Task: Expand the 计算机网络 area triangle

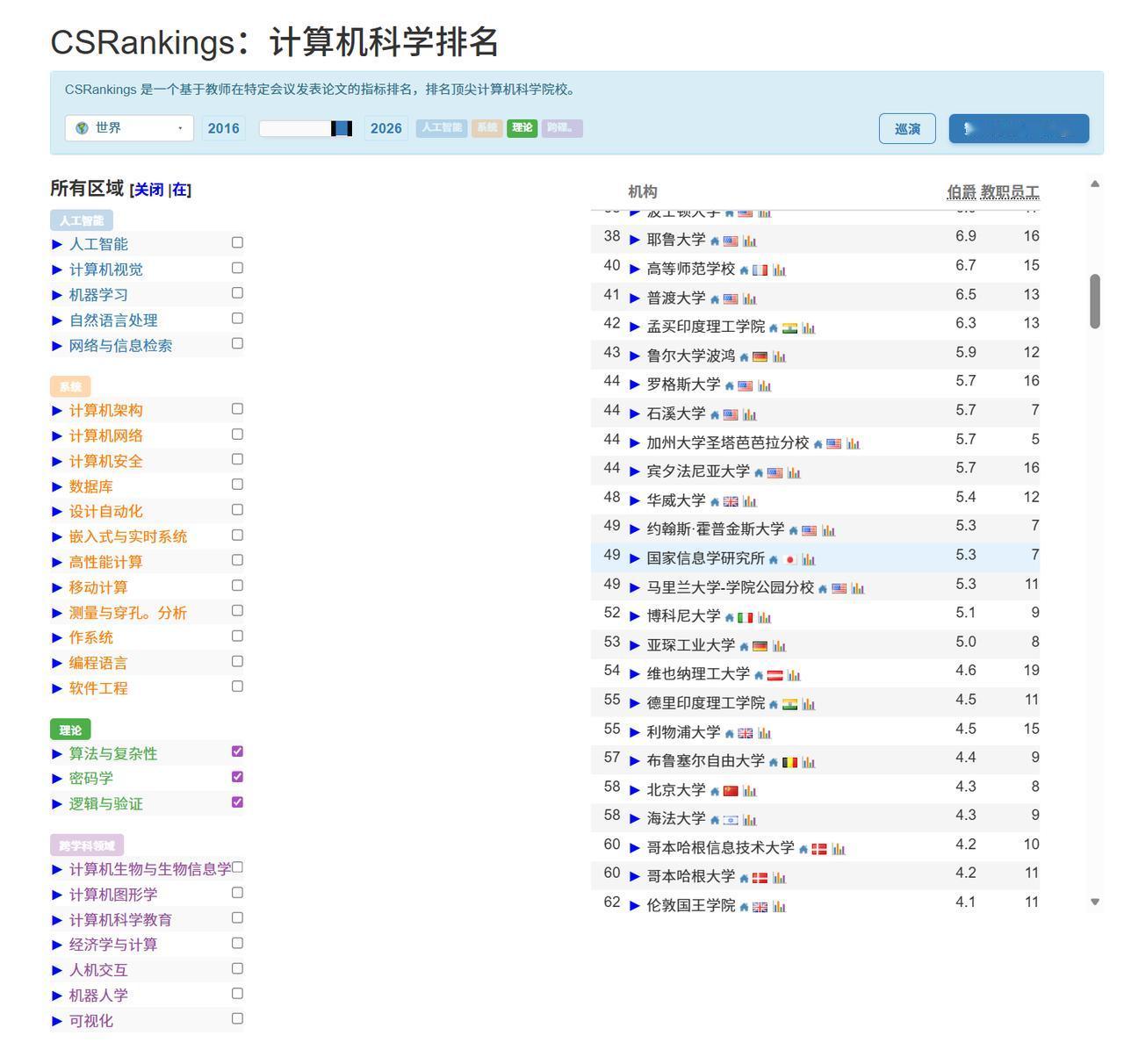Action: coord(57,435)
